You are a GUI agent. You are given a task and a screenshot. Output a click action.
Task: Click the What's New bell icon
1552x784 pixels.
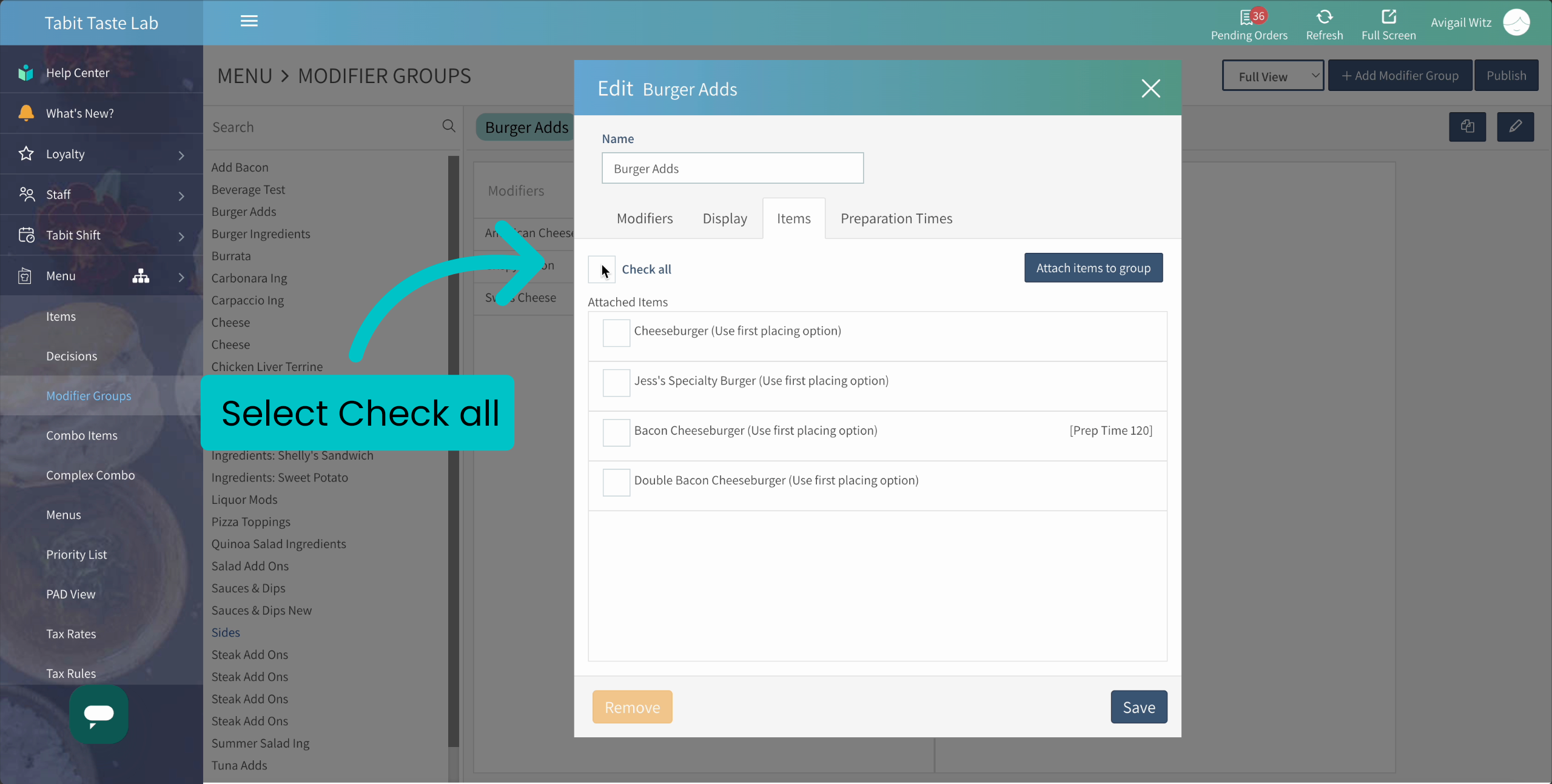pyautogui.click(x=25, y=113)
